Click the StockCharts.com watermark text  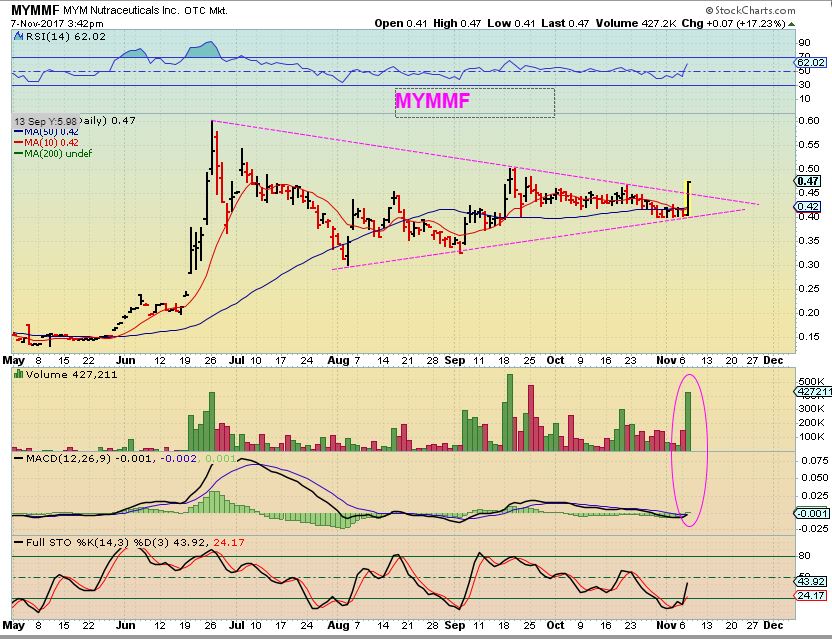coord(750,10)
